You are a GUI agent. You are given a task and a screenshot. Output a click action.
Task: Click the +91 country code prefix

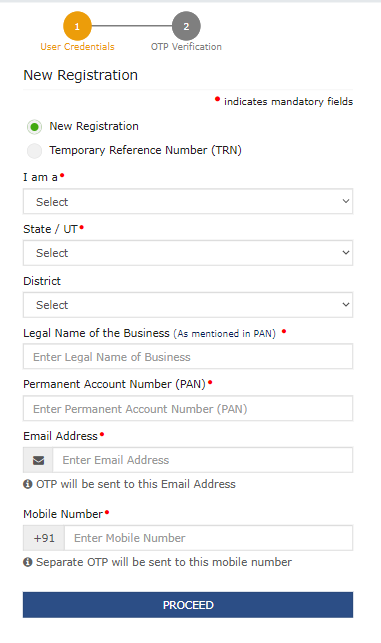click(44, 538)
